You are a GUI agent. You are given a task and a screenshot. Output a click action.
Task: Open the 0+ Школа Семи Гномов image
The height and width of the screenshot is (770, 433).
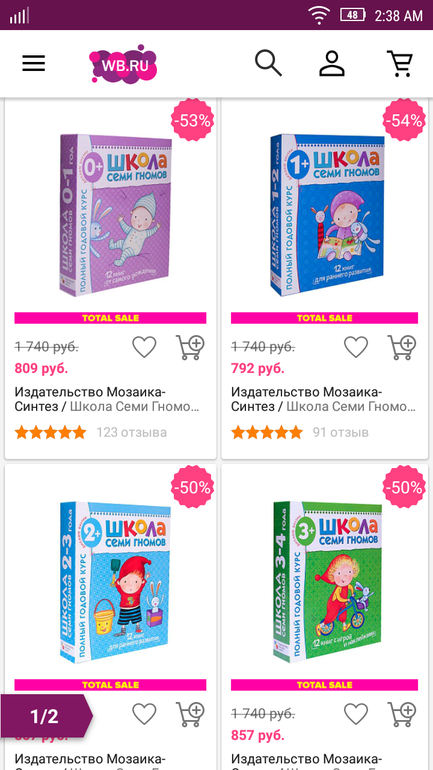tap(116, 215)
